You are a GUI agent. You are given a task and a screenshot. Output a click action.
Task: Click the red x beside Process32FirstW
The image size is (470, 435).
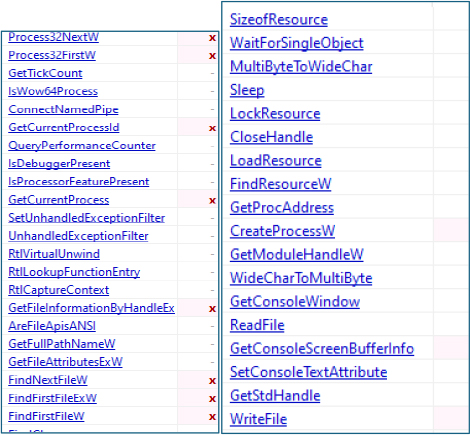click(x=212, y=56)
